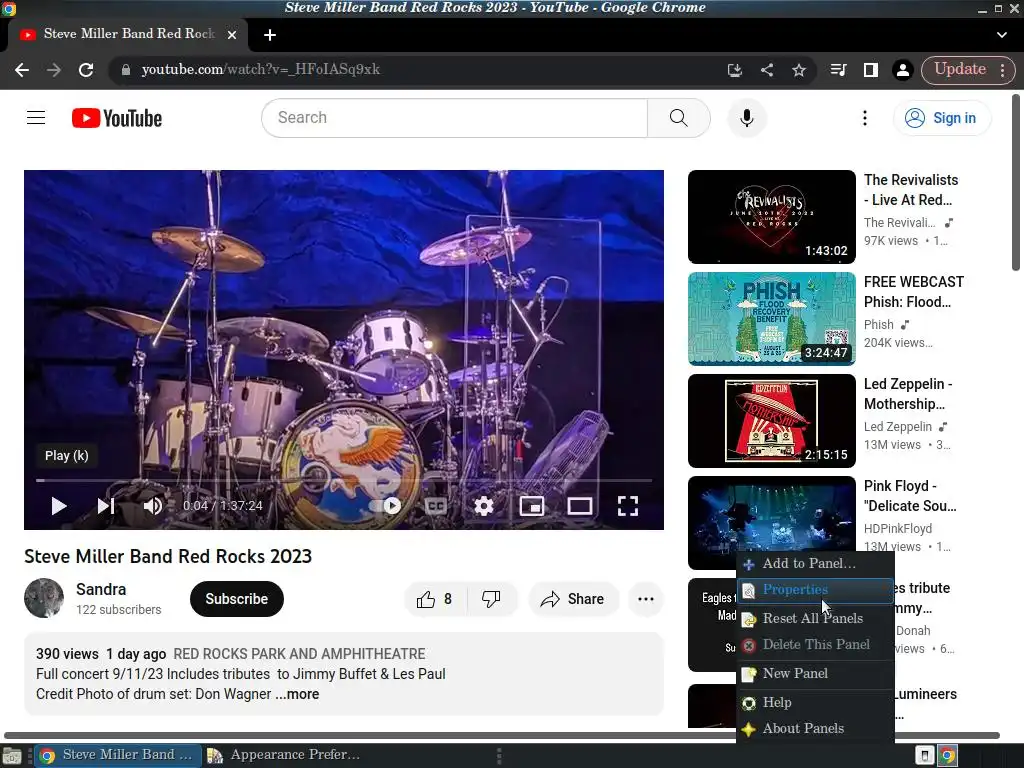The height and width of the screenshot is (768, 1024).
Task: Open a new Chrome tab
Action: (270, 35)
